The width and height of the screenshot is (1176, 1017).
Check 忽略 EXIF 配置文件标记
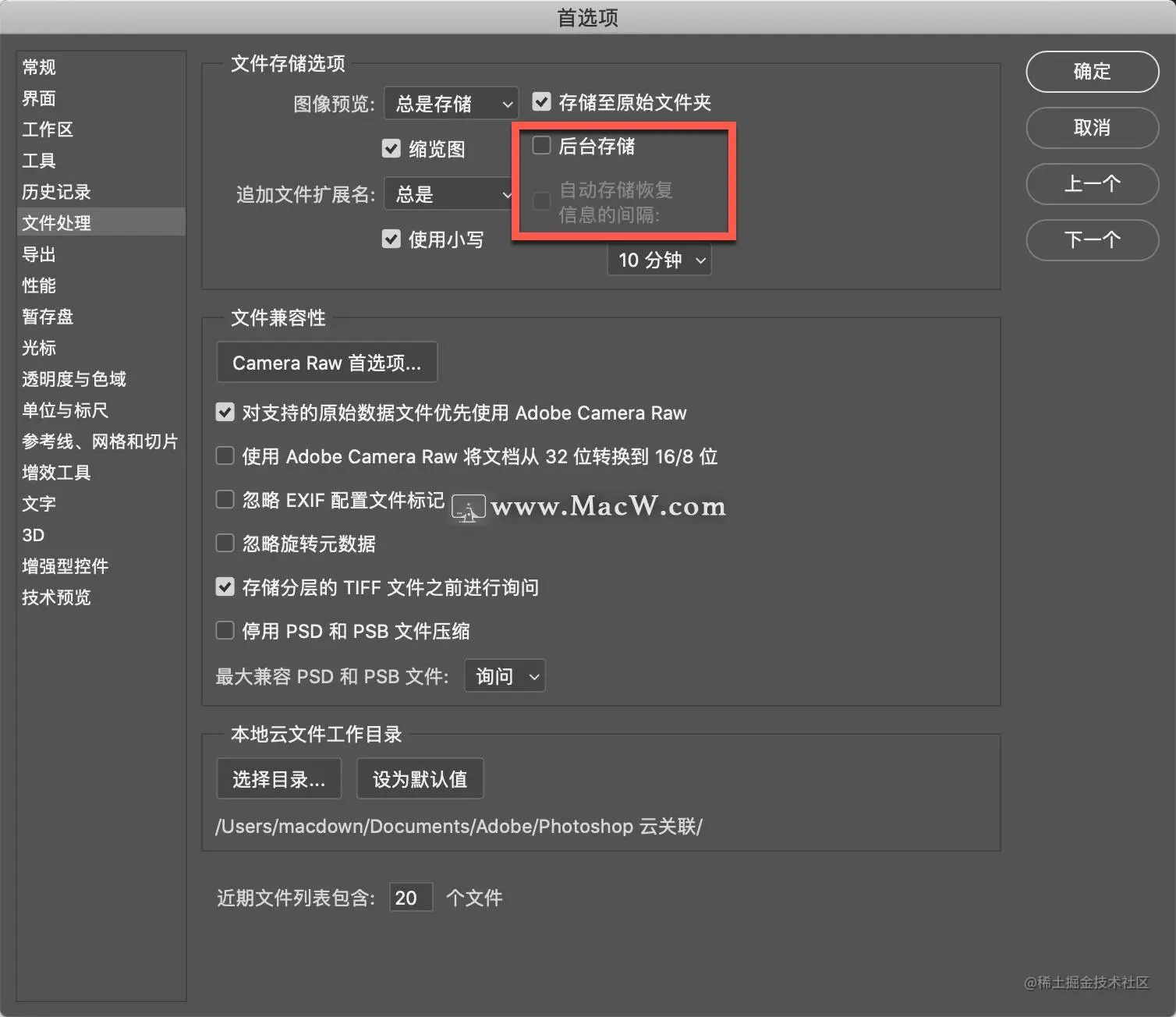pos(225,499)
